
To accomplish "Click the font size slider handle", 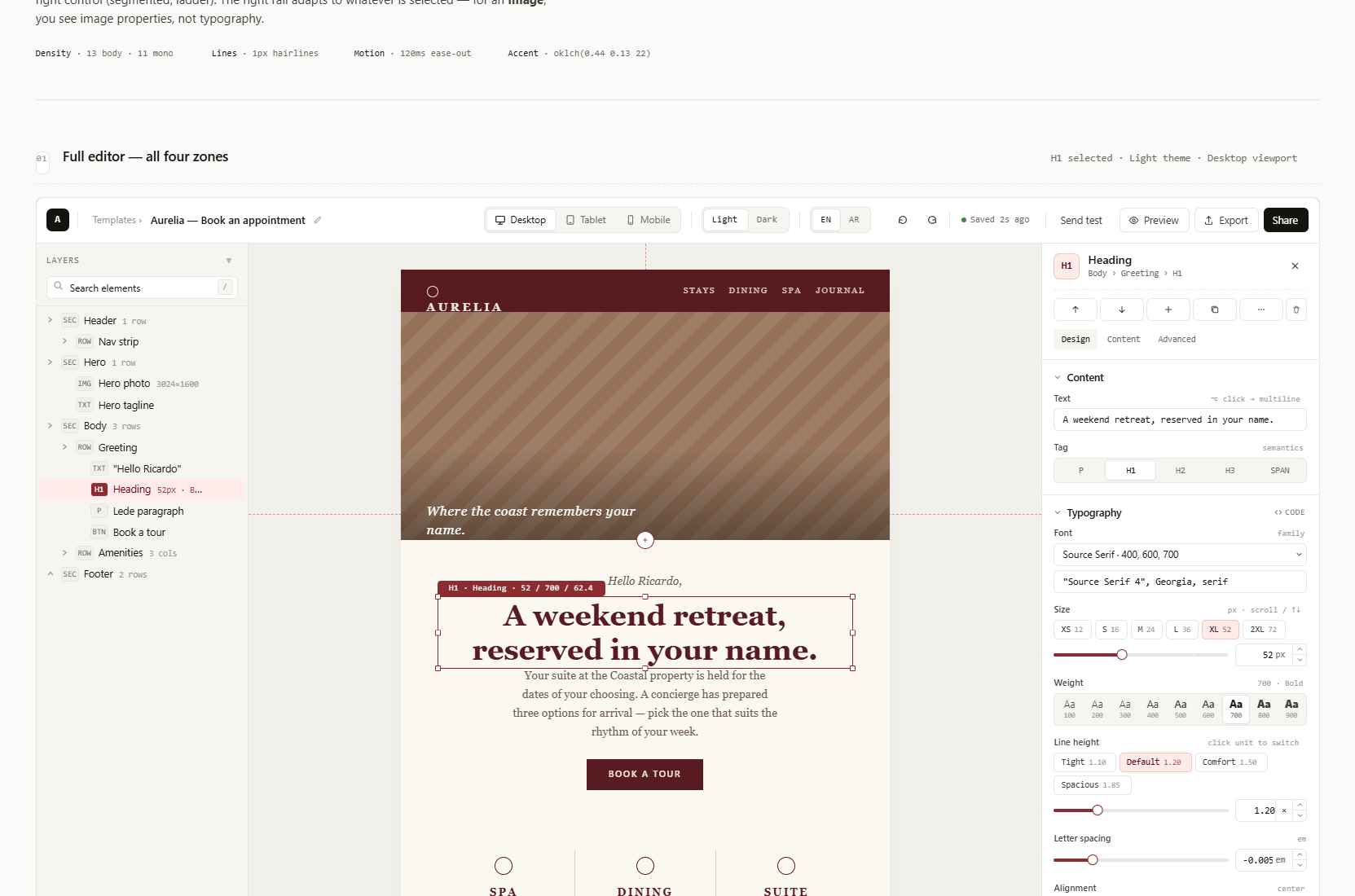I will 1122,655.
